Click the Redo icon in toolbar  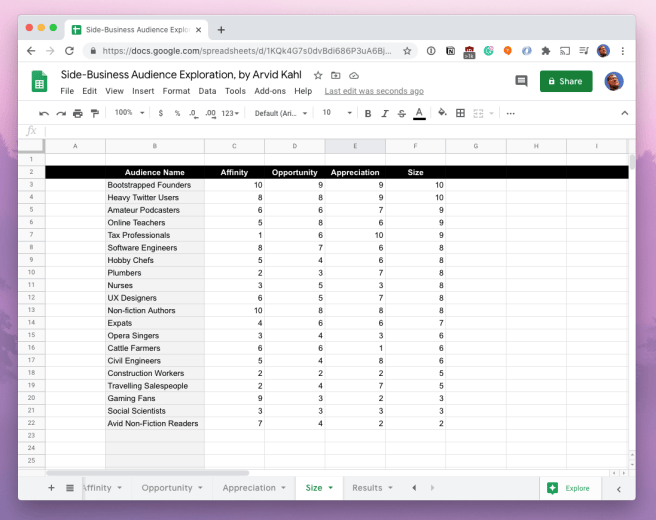point(61,113)
